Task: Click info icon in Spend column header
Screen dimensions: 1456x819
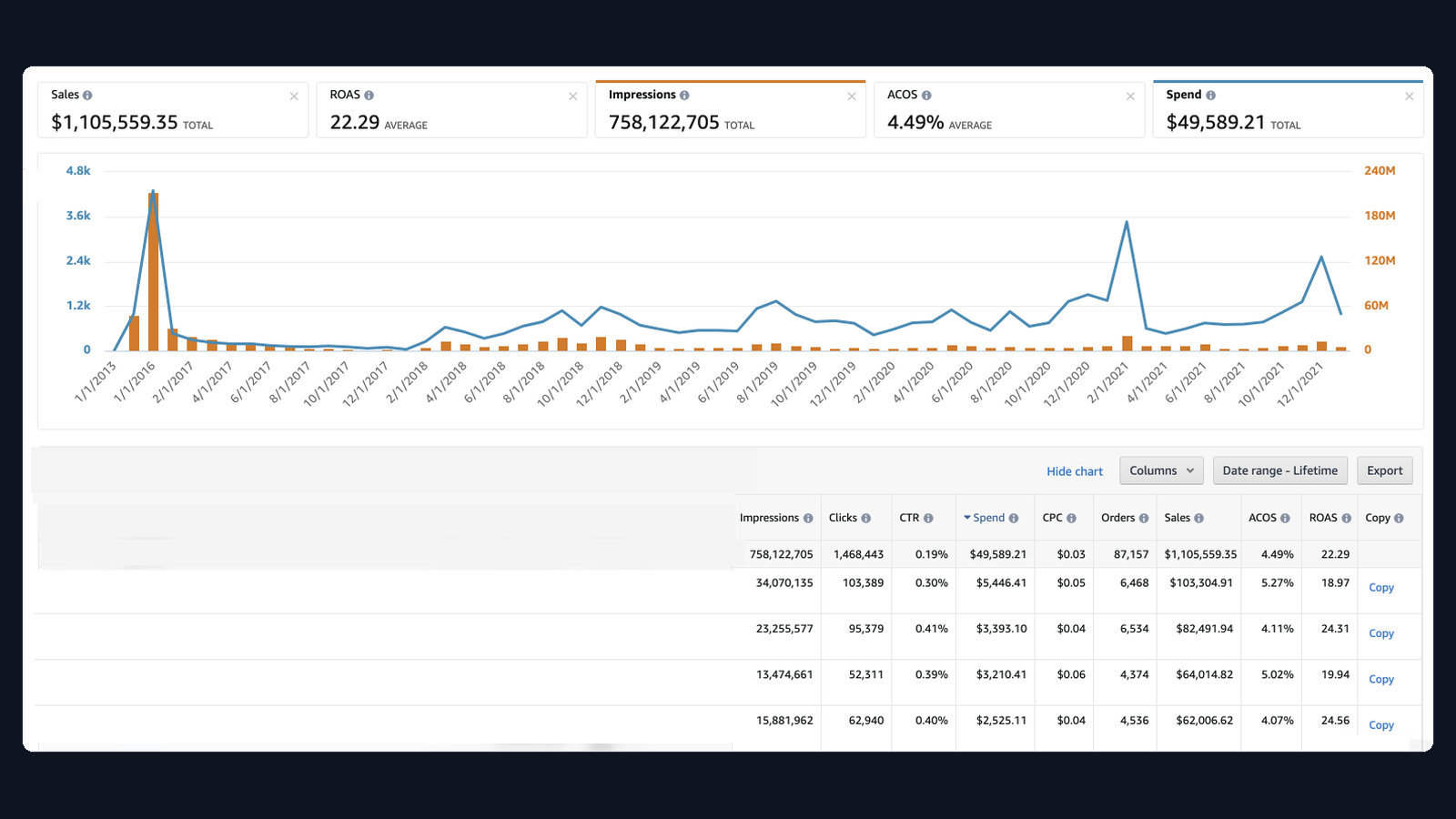Action: 1013,518
